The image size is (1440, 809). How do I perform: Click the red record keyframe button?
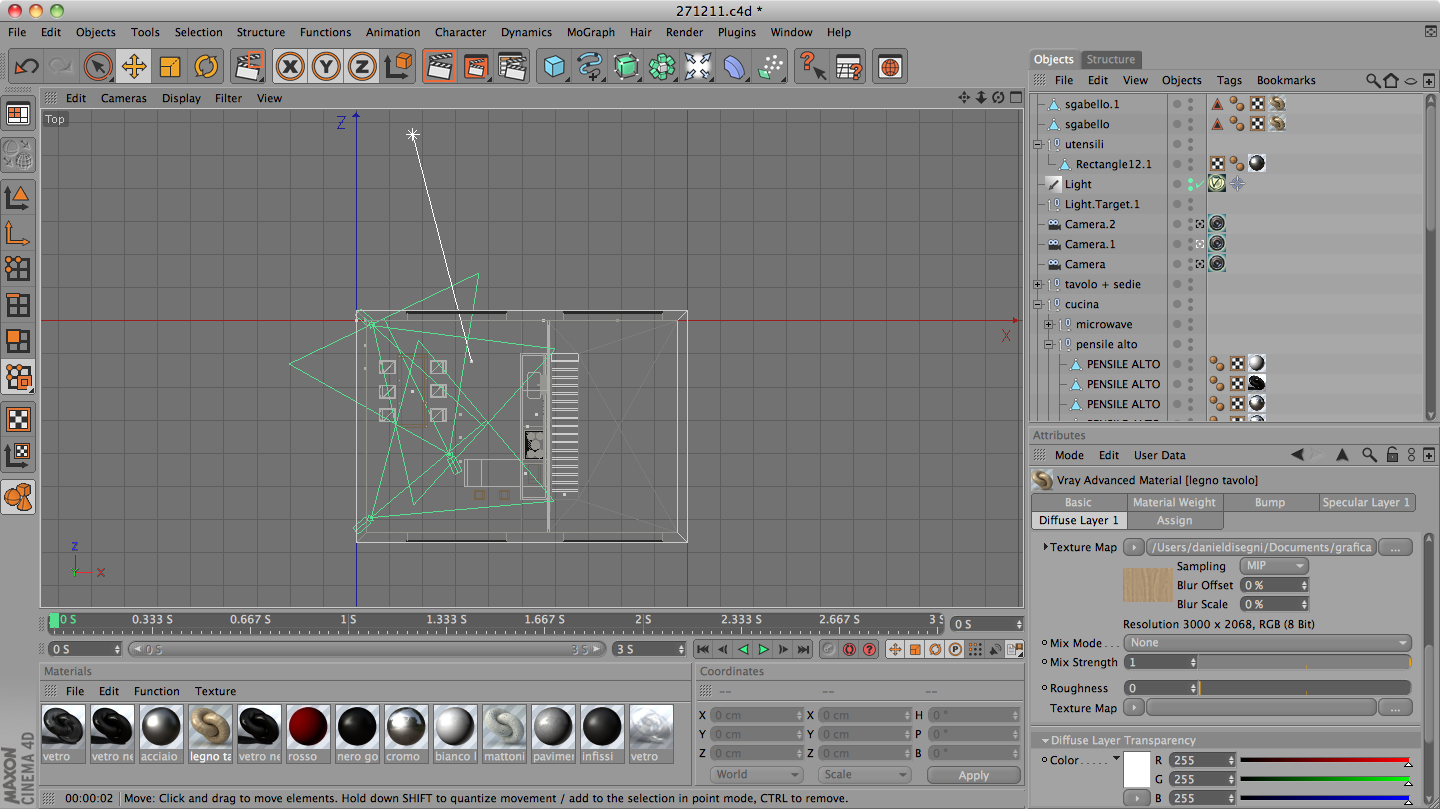[x=849, y=649]
